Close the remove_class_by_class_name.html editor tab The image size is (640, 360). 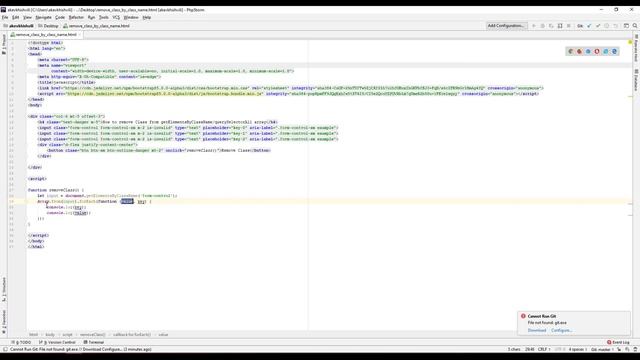pos(80,35)
